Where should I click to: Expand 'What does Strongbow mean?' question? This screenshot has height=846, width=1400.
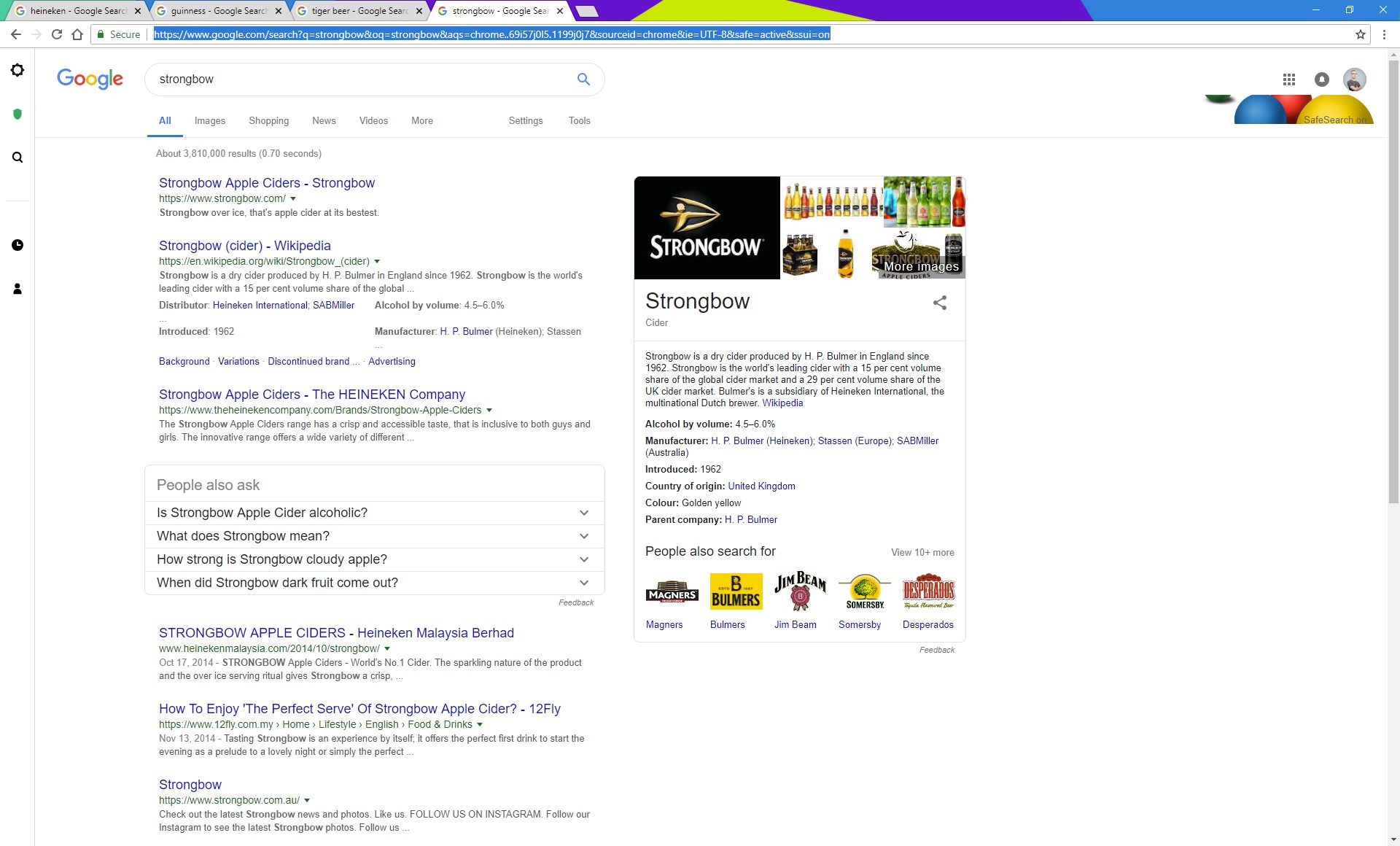click(x=375, y=536)
